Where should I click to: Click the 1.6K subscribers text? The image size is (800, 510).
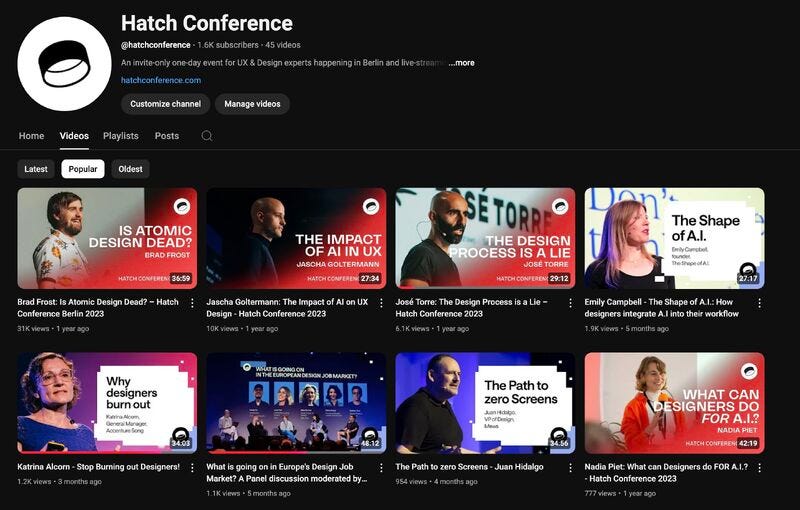click(228, 45)
